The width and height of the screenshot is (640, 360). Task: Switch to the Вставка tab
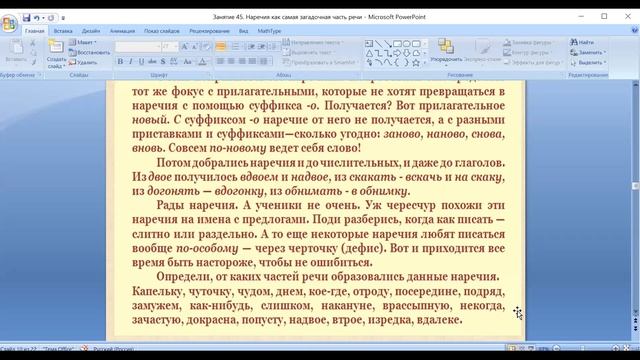63,31
